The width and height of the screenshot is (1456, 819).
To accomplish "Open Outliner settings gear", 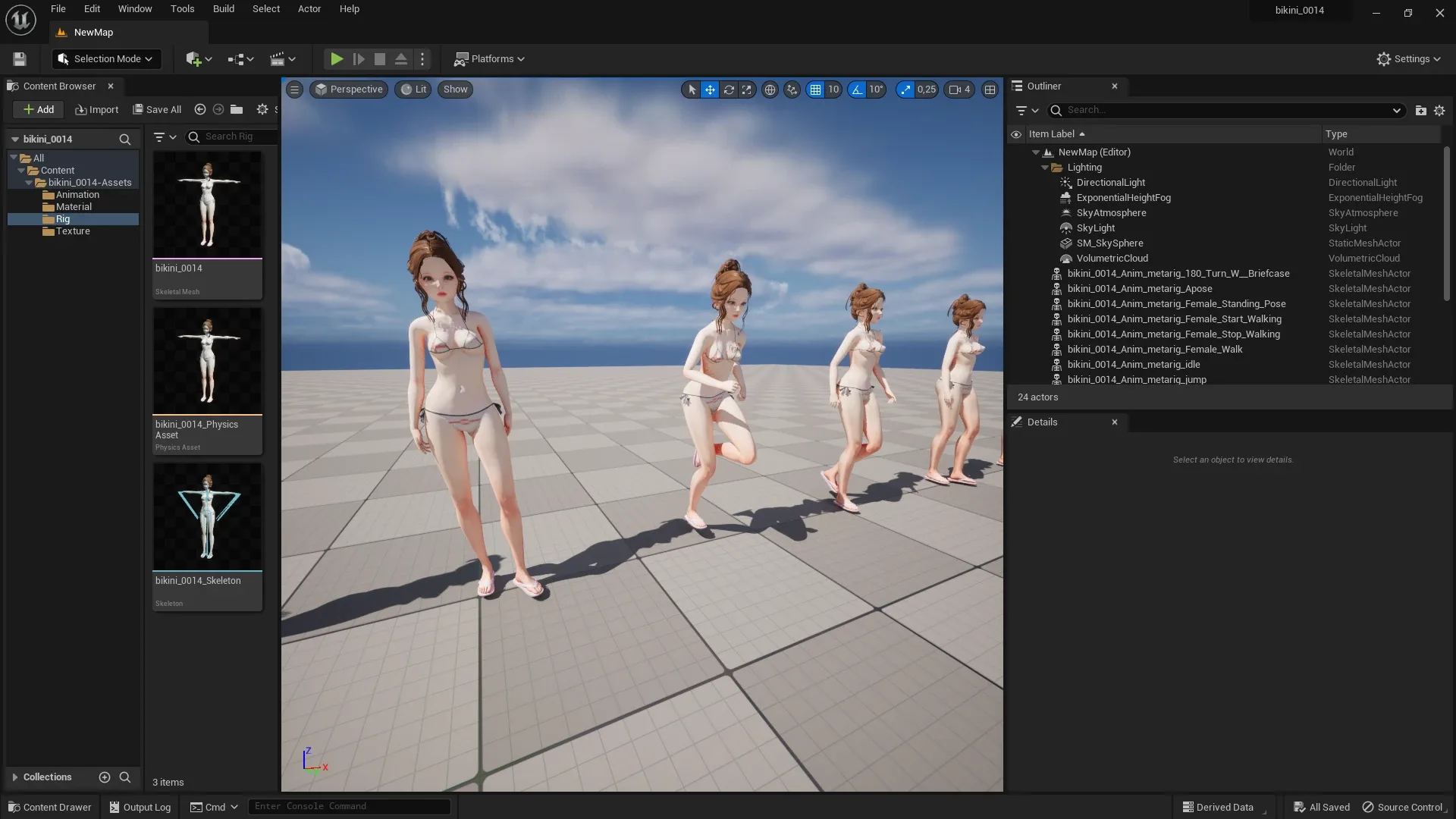I will click(x=1440, y=110).
